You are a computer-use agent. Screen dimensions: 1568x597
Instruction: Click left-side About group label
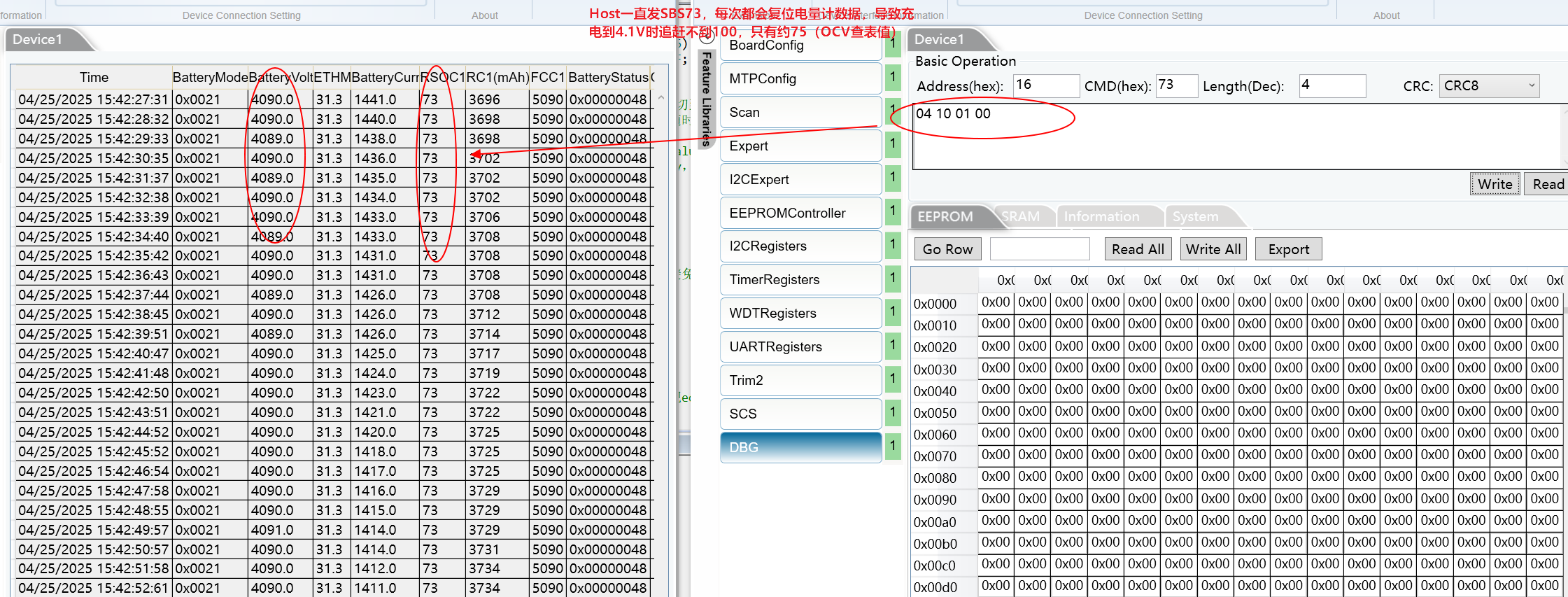click(x=484, y=15)
